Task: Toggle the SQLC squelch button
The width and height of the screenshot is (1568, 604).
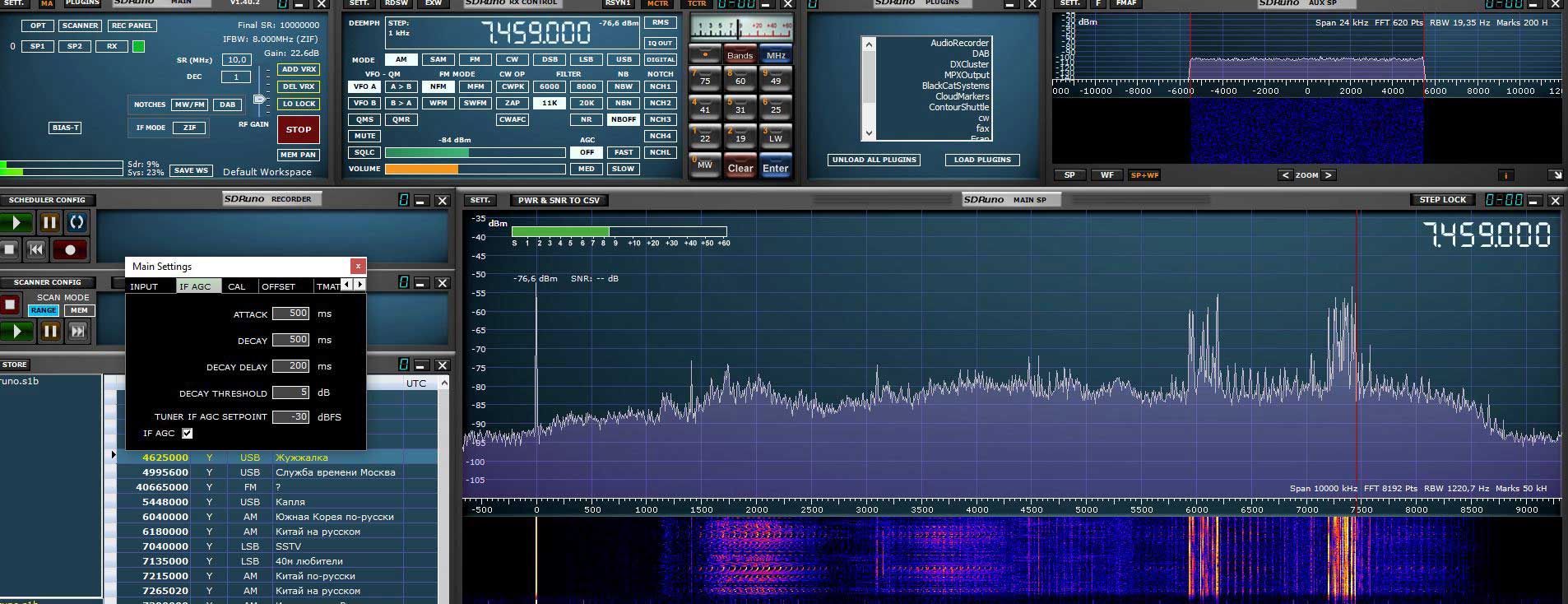Action: coord(364,152)
